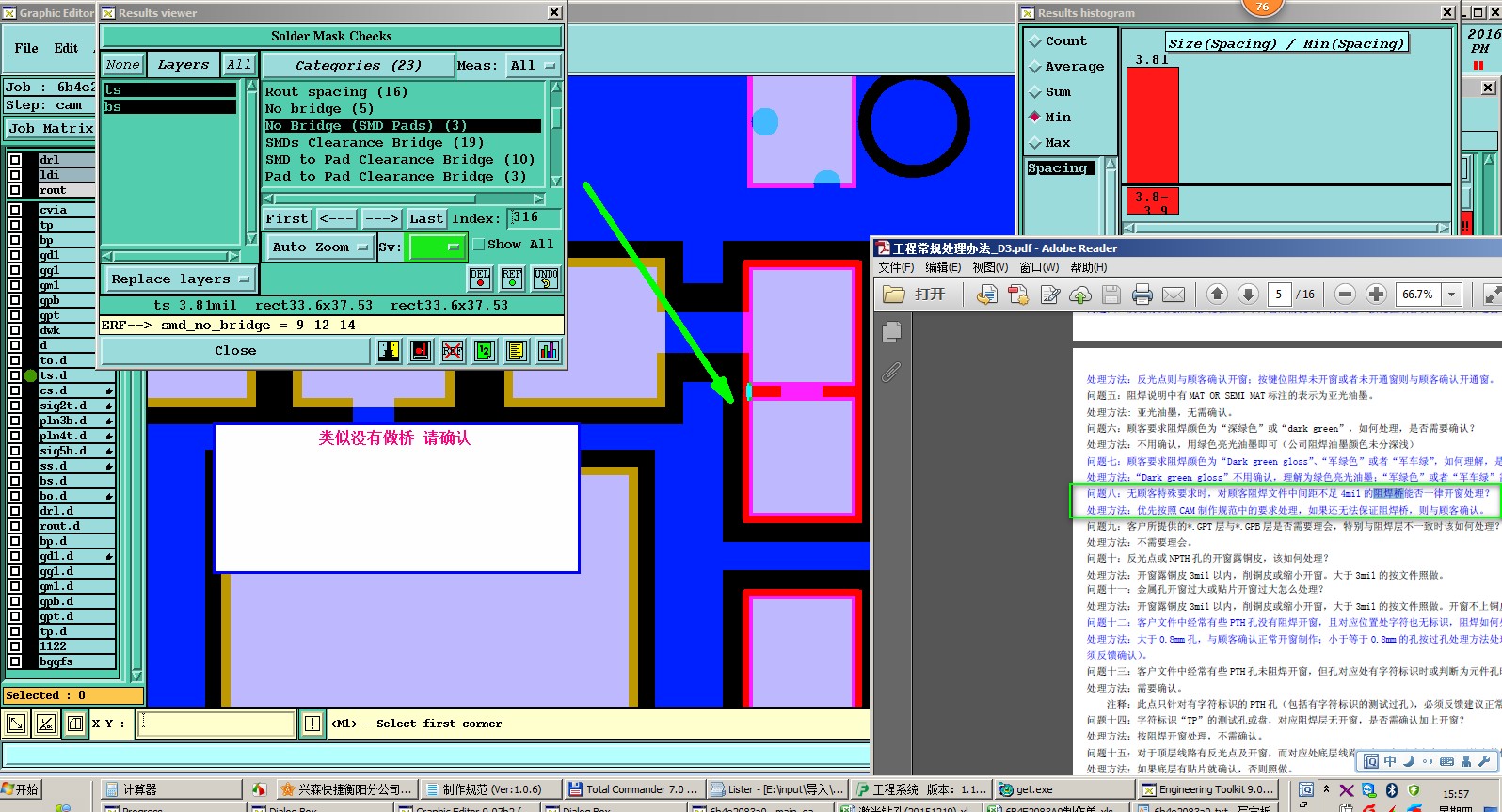Viewport: 1502px width, 812px height.
Task: Click Adobe Reader cloud upload icon
Action: tap(1080, 295)
